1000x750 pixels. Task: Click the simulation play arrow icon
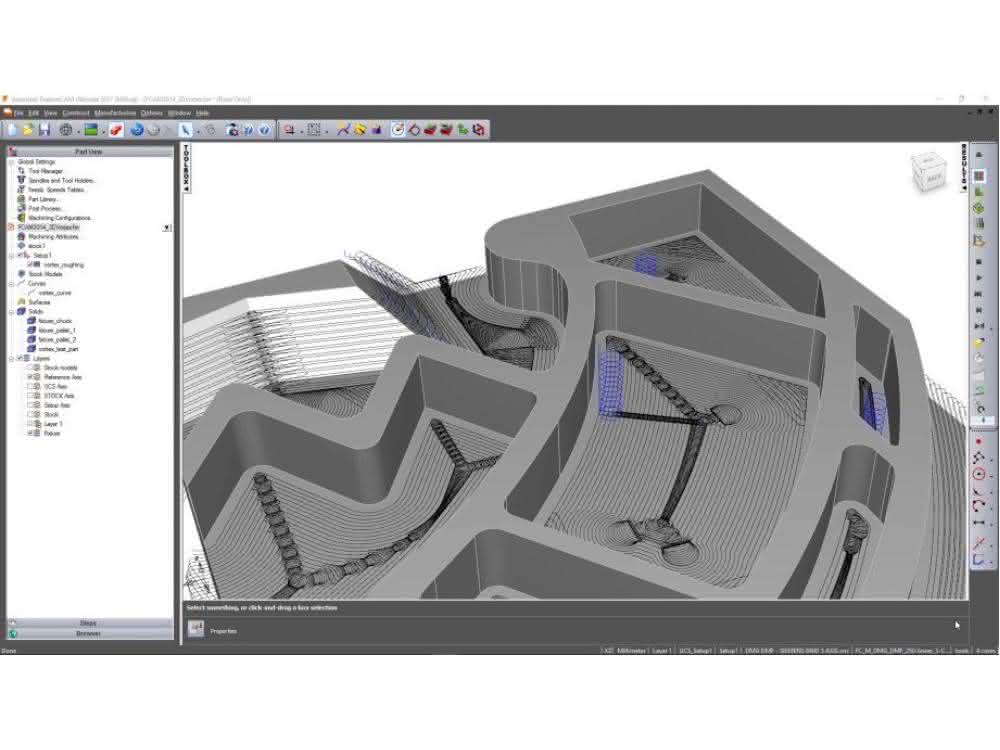979,278
